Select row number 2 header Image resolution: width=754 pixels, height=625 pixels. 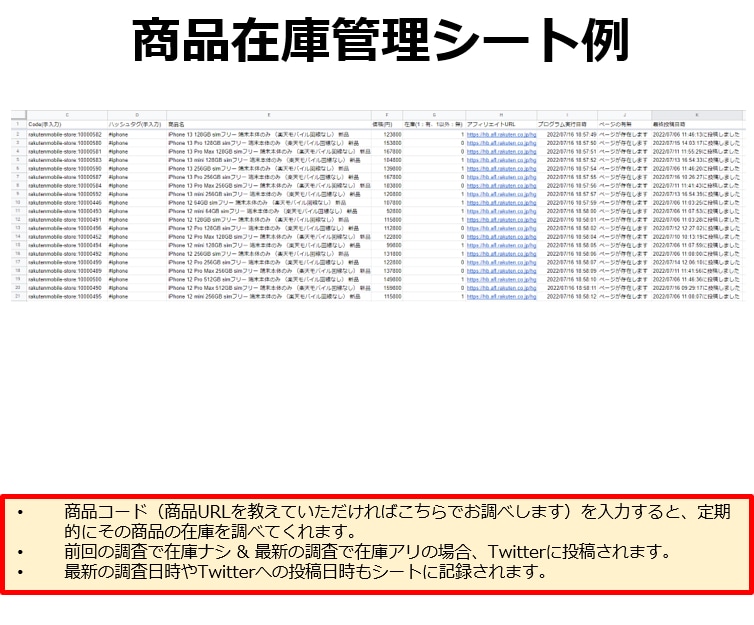pos(18,135)
